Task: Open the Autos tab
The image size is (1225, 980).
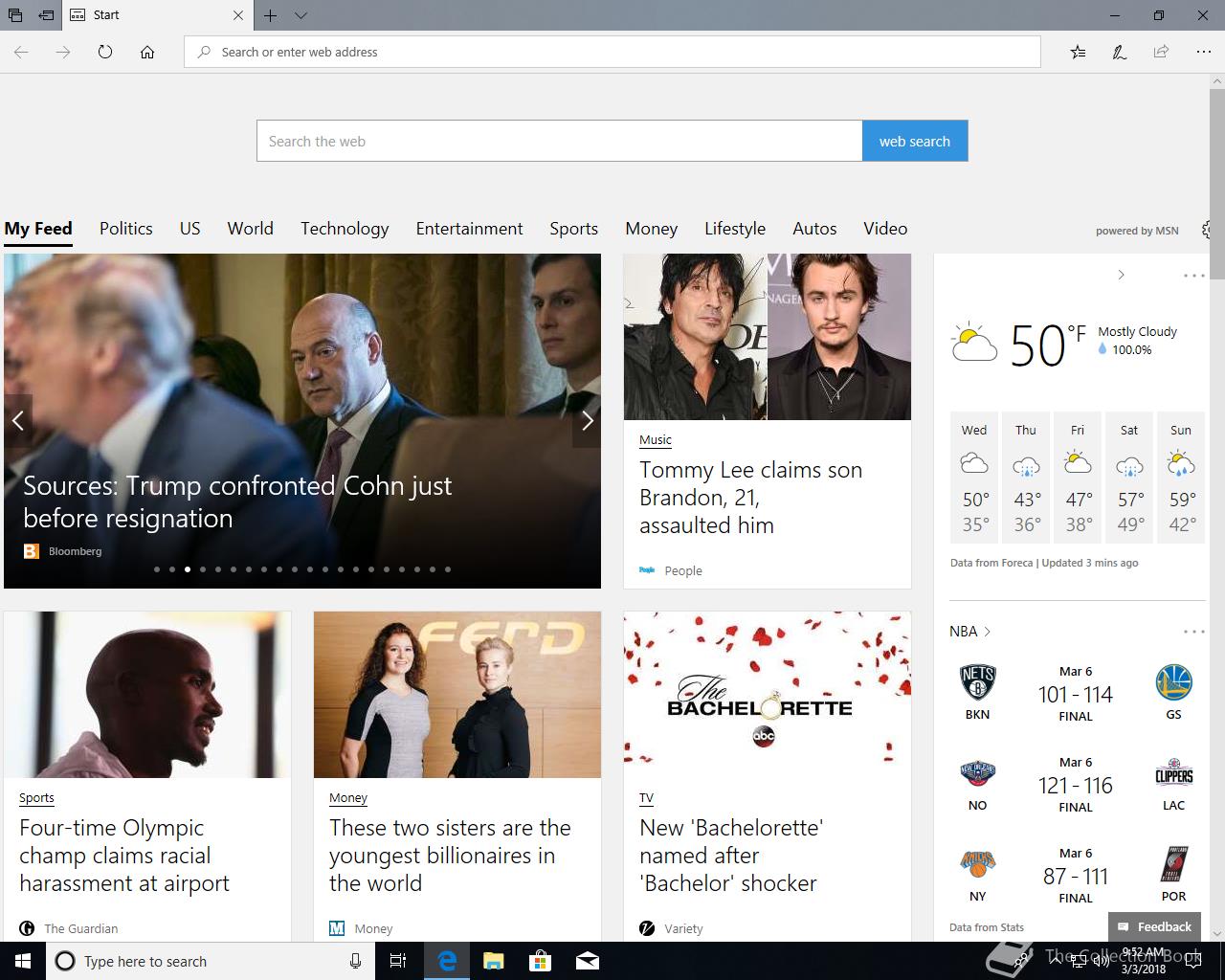Action: point(815,229)
